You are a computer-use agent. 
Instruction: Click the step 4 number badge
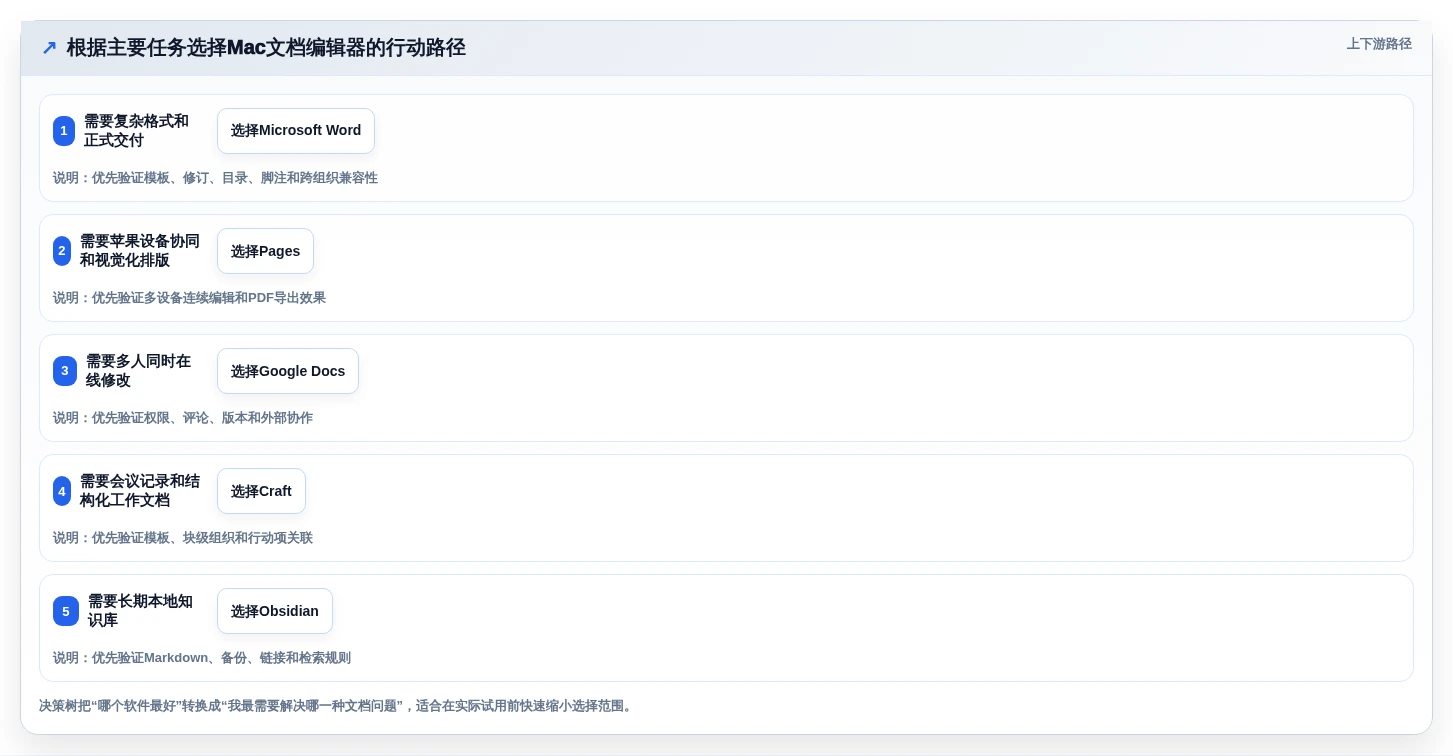(62, 491)
